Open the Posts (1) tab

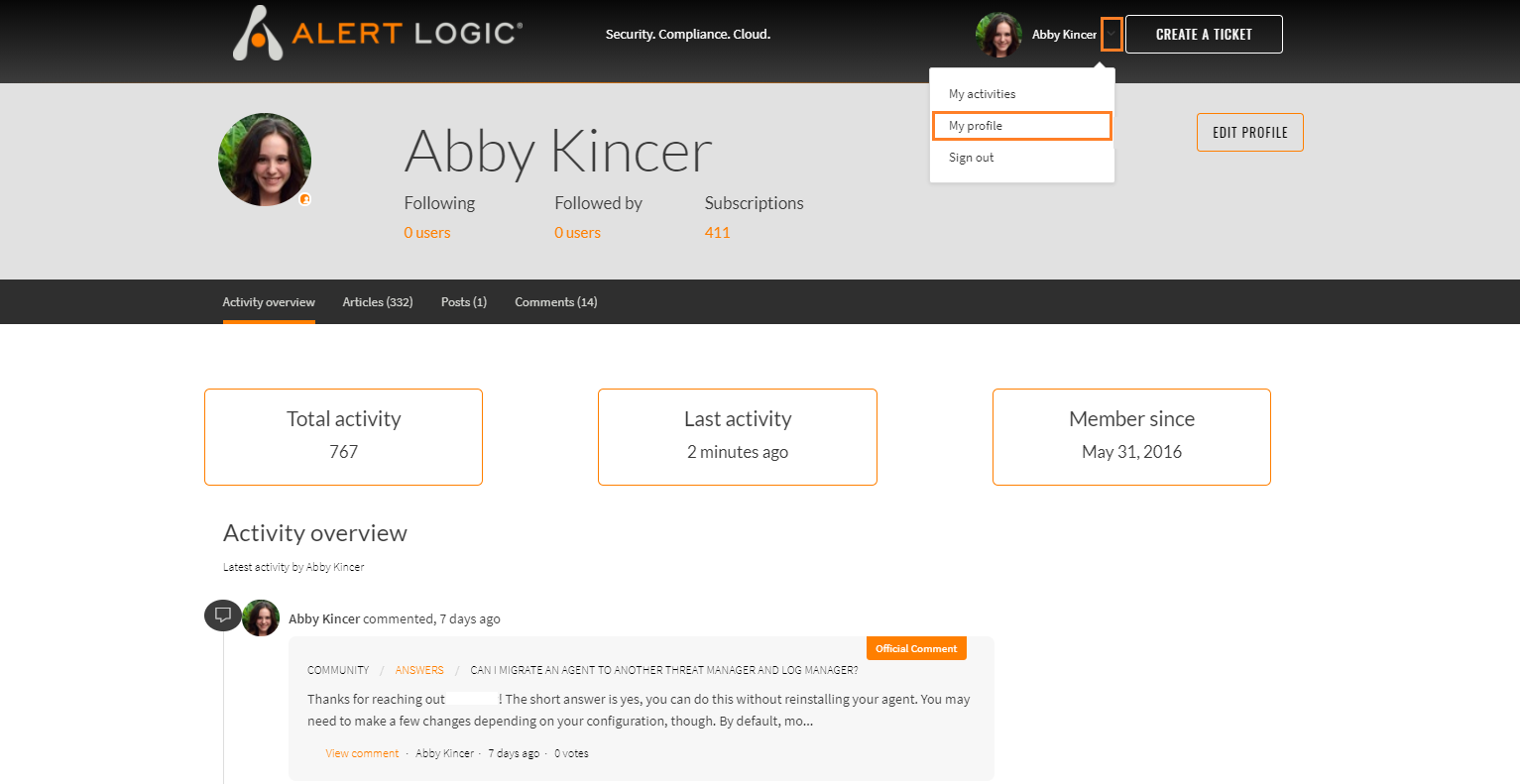[464, 302]
